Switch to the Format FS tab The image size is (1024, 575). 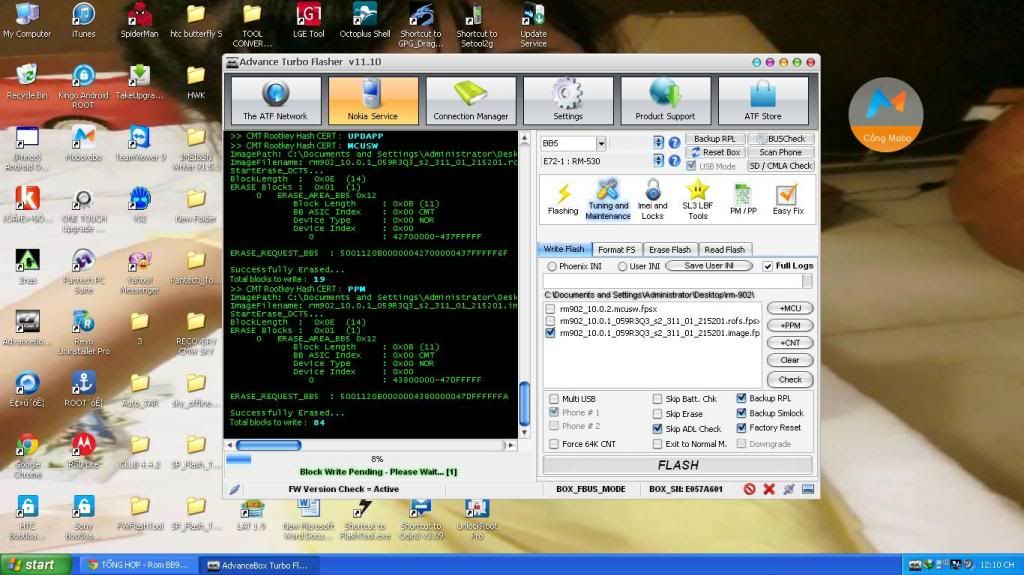coord(616,250)
